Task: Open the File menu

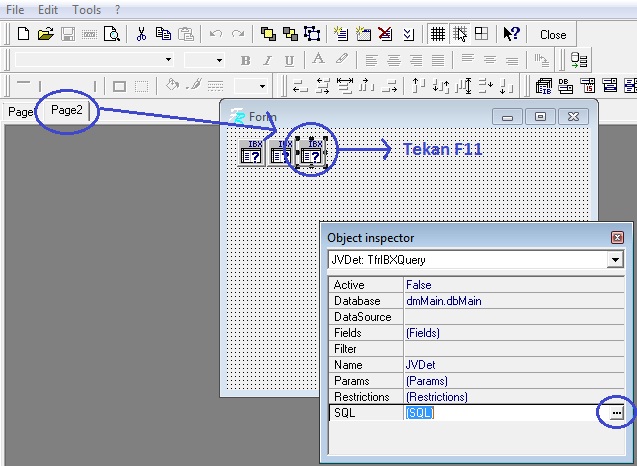Action: [15, 9]
